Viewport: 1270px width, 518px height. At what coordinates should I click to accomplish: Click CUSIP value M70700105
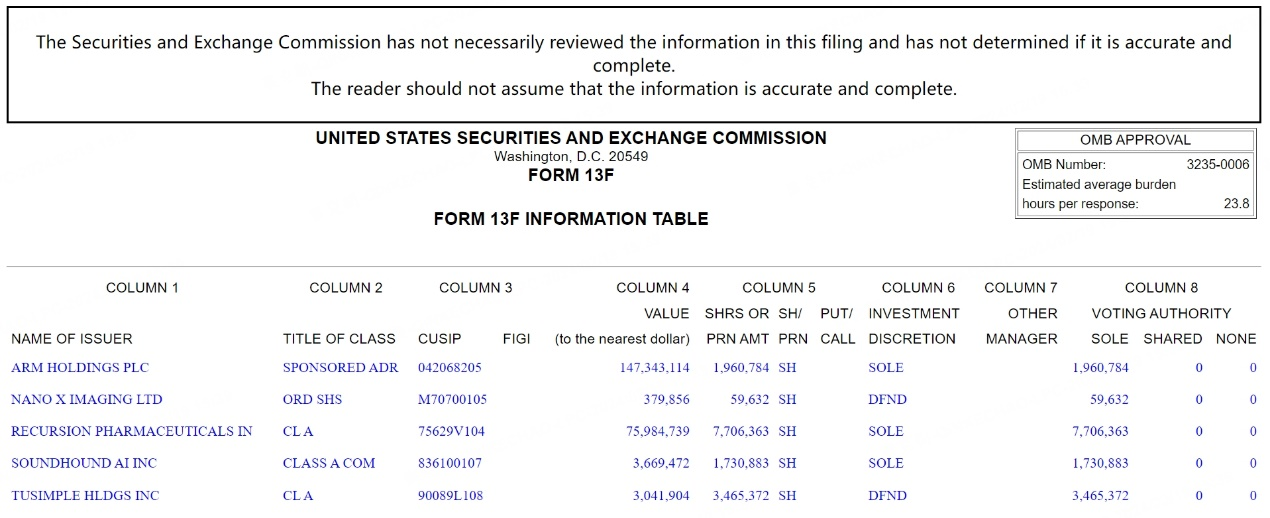pyautogui.click(x=452, y=399)
